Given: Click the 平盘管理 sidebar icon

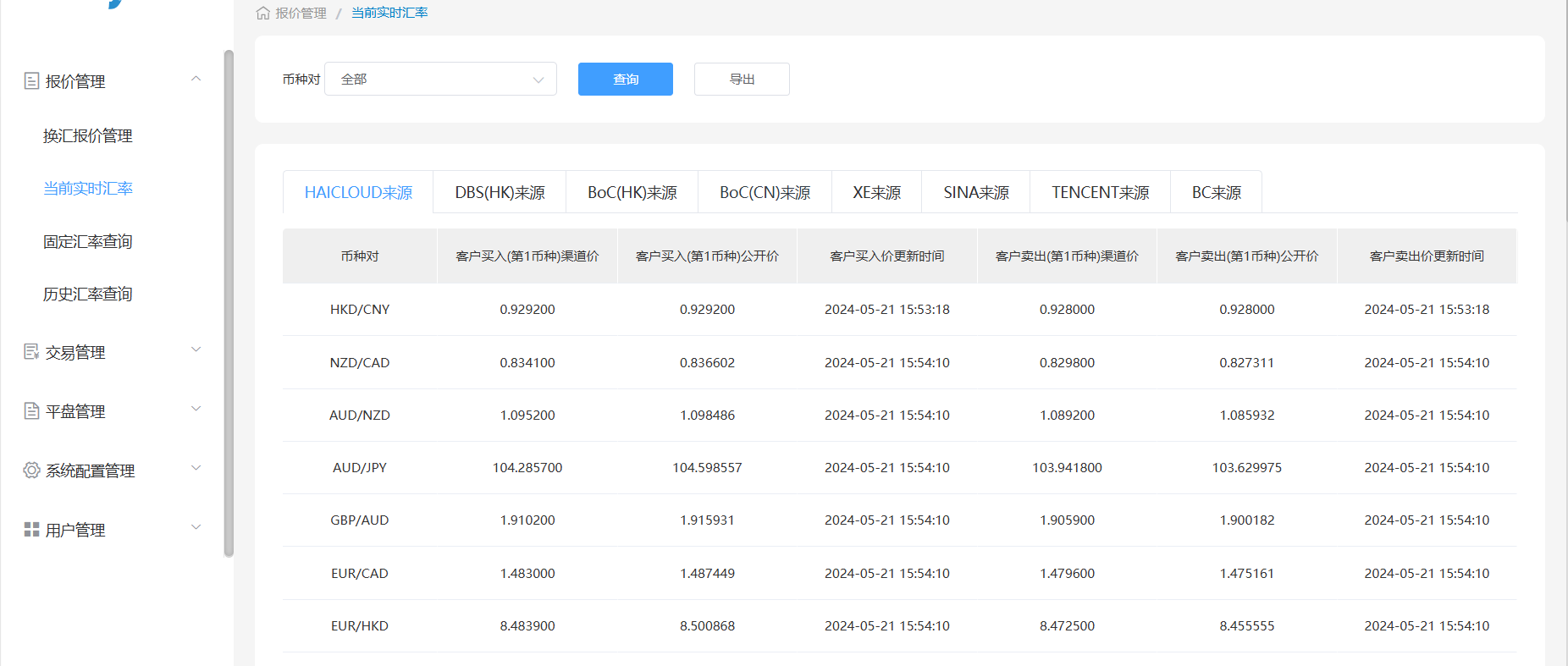Looking at the screenshot, I should pos(32,411).
